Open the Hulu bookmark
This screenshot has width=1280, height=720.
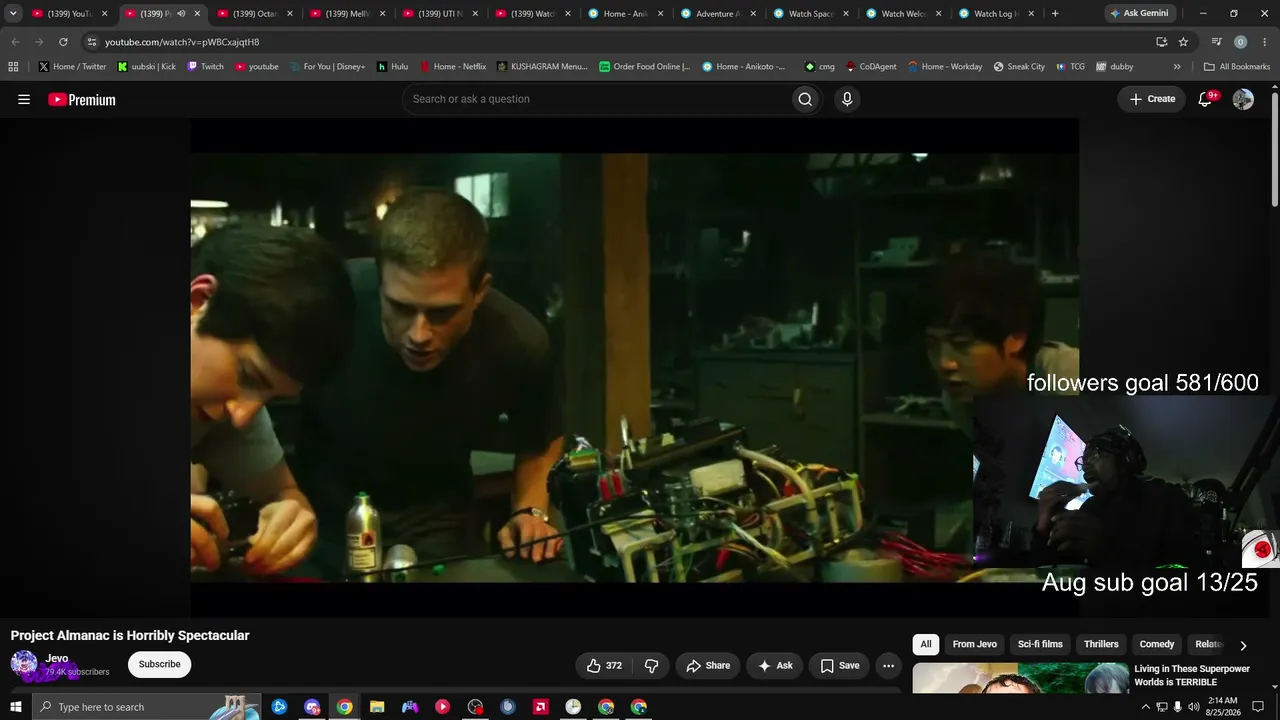(393, 67)
